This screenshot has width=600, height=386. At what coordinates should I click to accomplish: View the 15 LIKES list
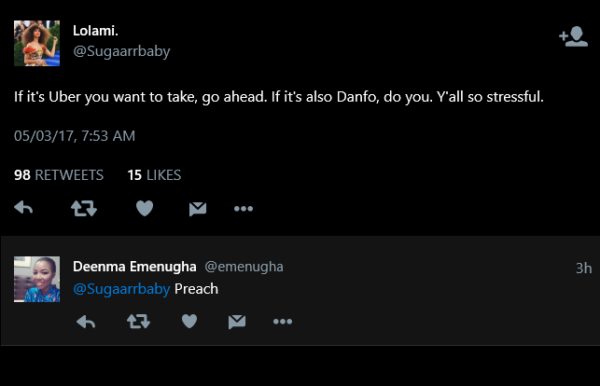pyautogui.click(x=154, y=175)
